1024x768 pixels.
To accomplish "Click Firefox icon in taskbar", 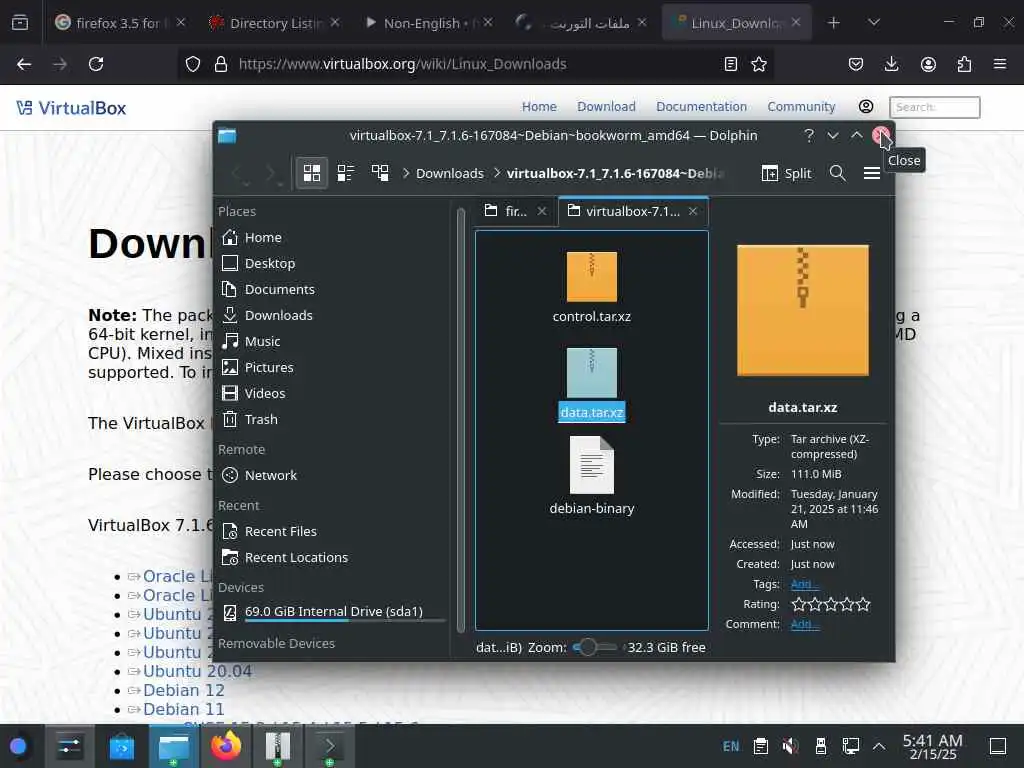I will click(x=226, y=746).
